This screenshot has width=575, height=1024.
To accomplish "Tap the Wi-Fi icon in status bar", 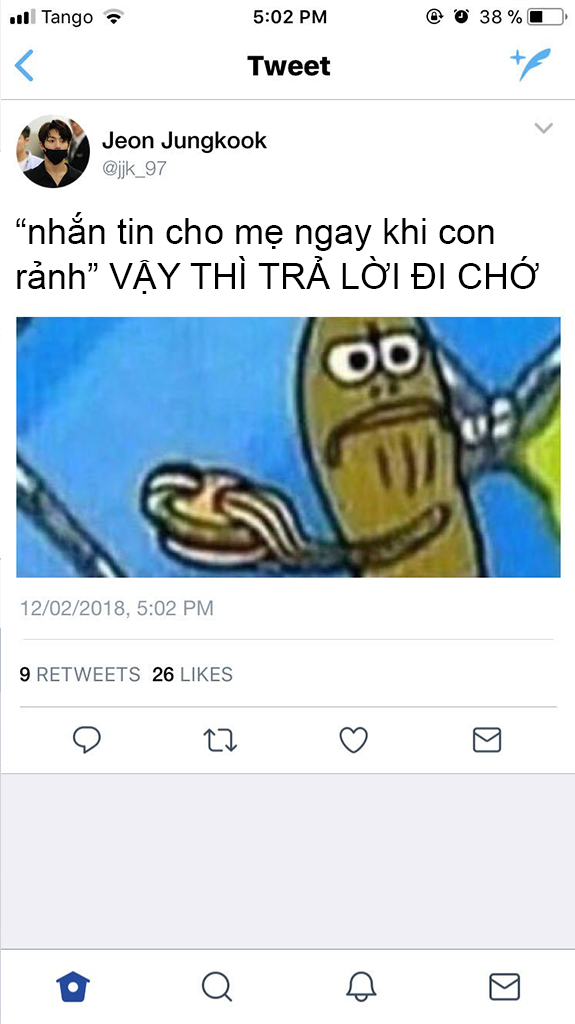I will 114,17.
